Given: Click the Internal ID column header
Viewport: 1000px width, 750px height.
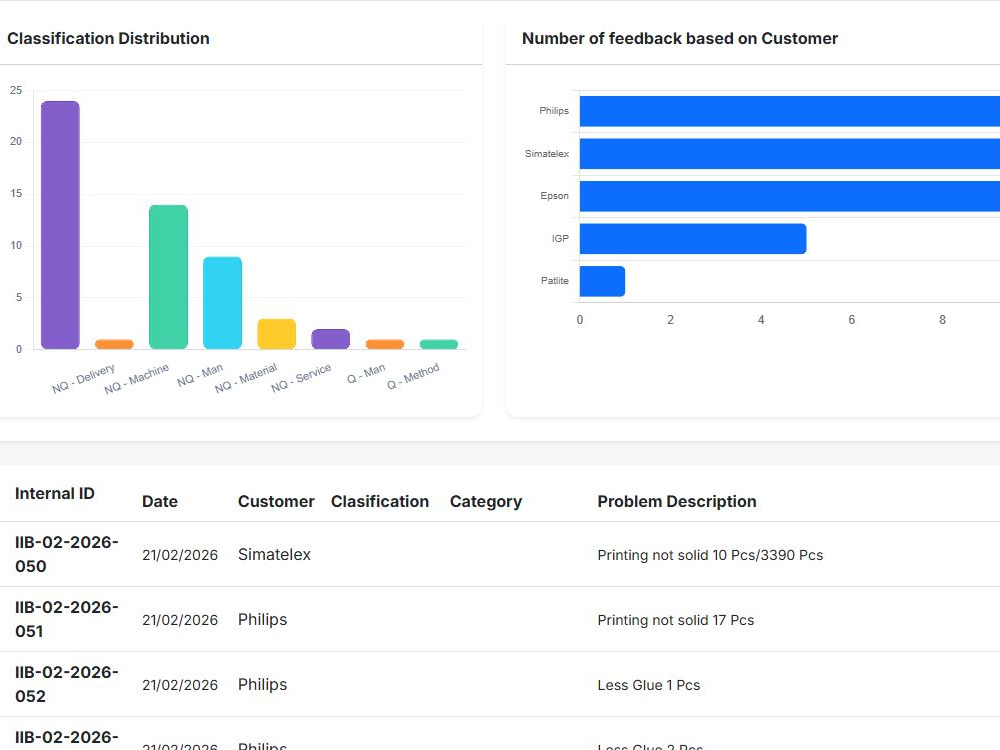Looking at the screenshot, I should pyautogui.click(x=55, y=494).
